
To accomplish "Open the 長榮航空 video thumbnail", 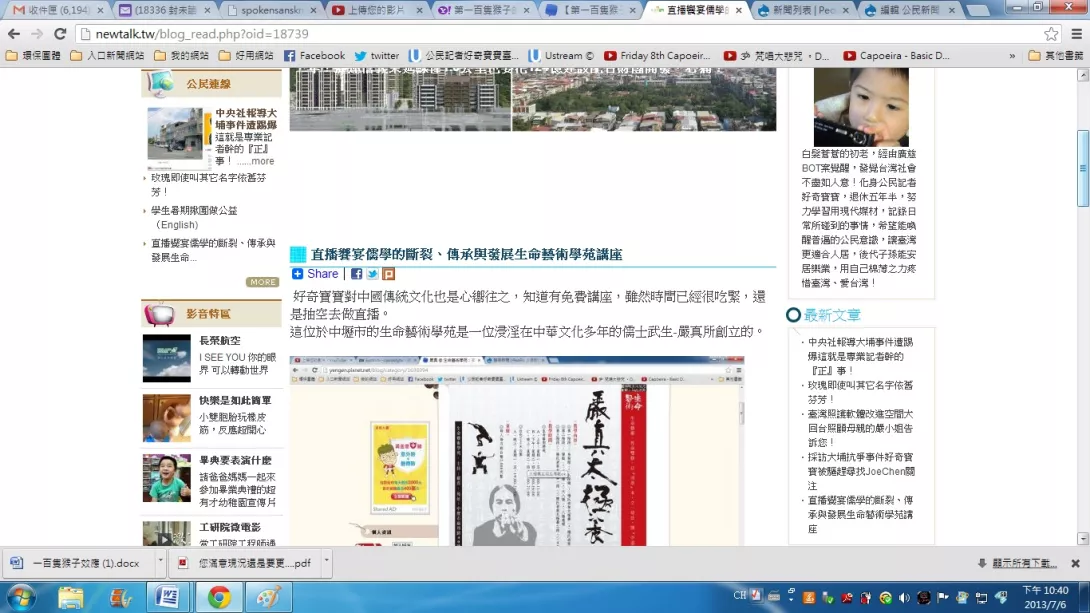I will (166, 358).
